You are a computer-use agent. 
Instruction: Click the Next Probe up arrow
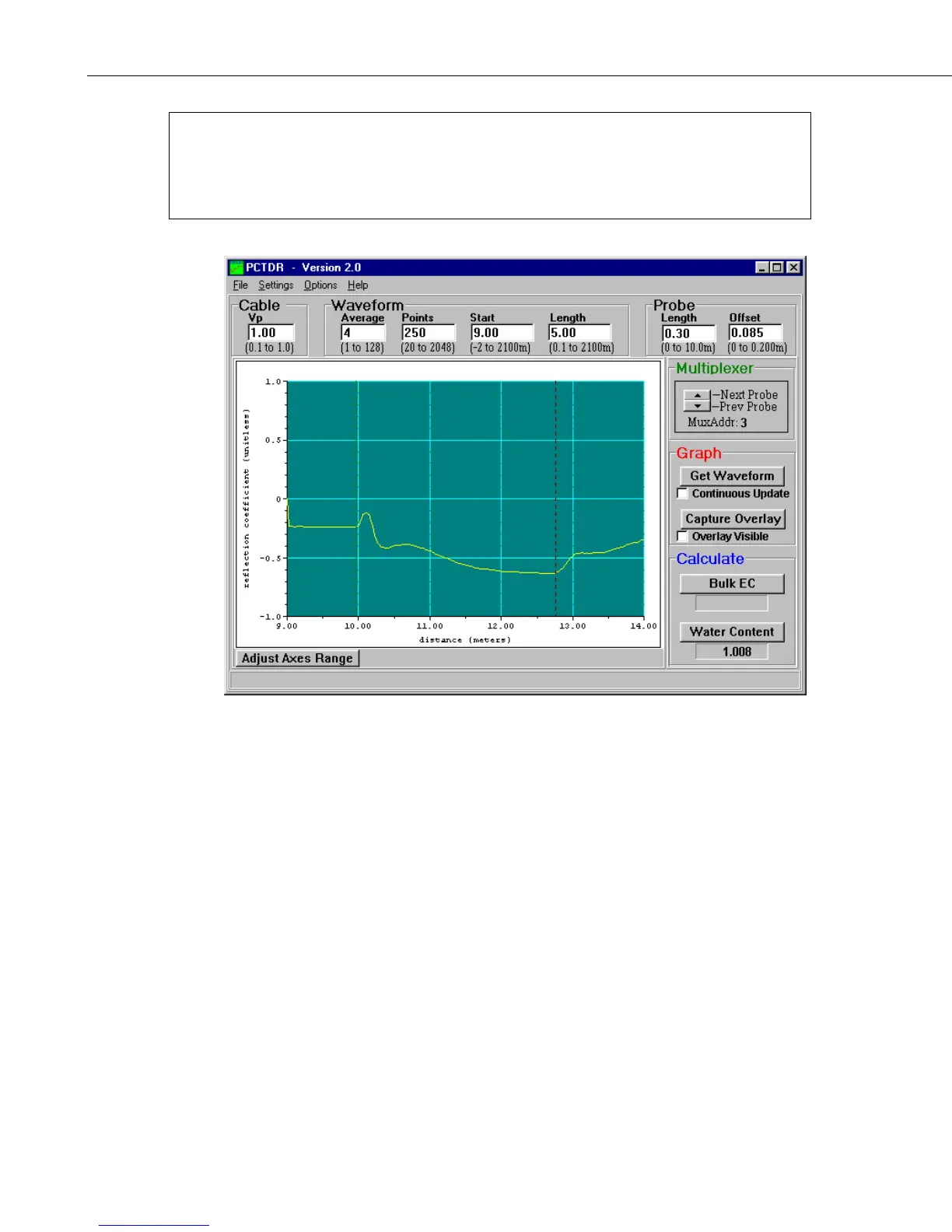click(x=697, y=395)
